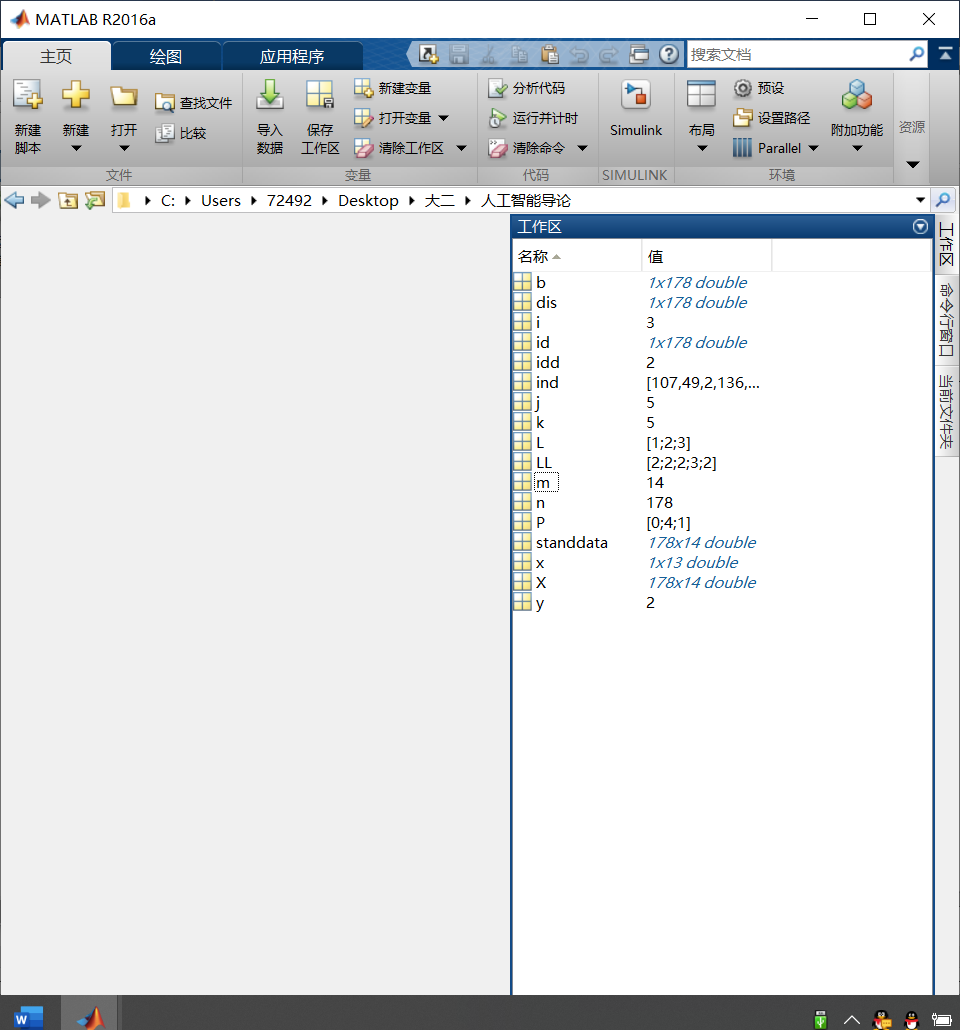Switch to the Plots (绘图) tab
Image resolution: width=960 pixels, height=1030 pixels.
coord(166,56)
